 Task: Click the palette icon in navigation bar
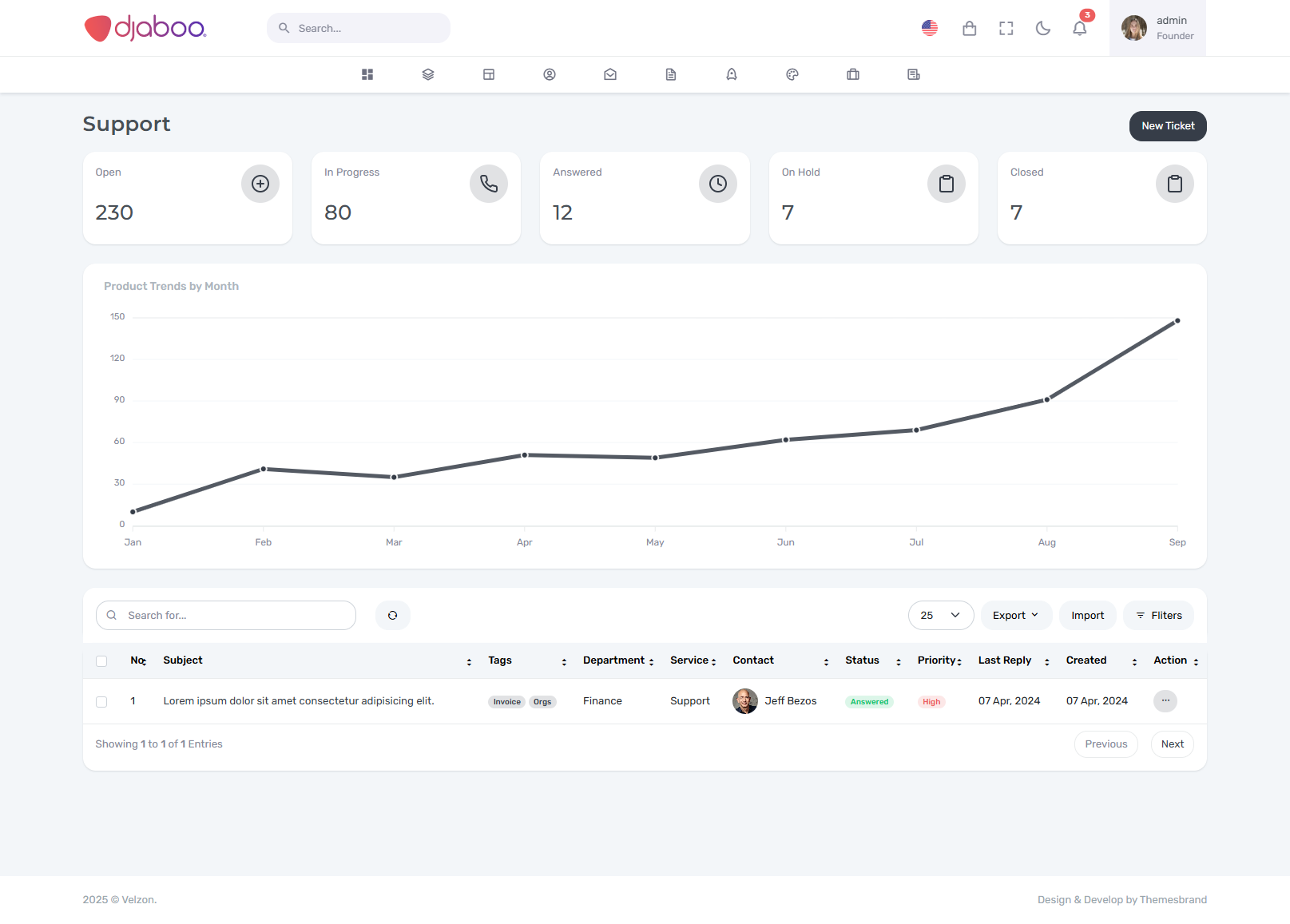click(792, 74)
